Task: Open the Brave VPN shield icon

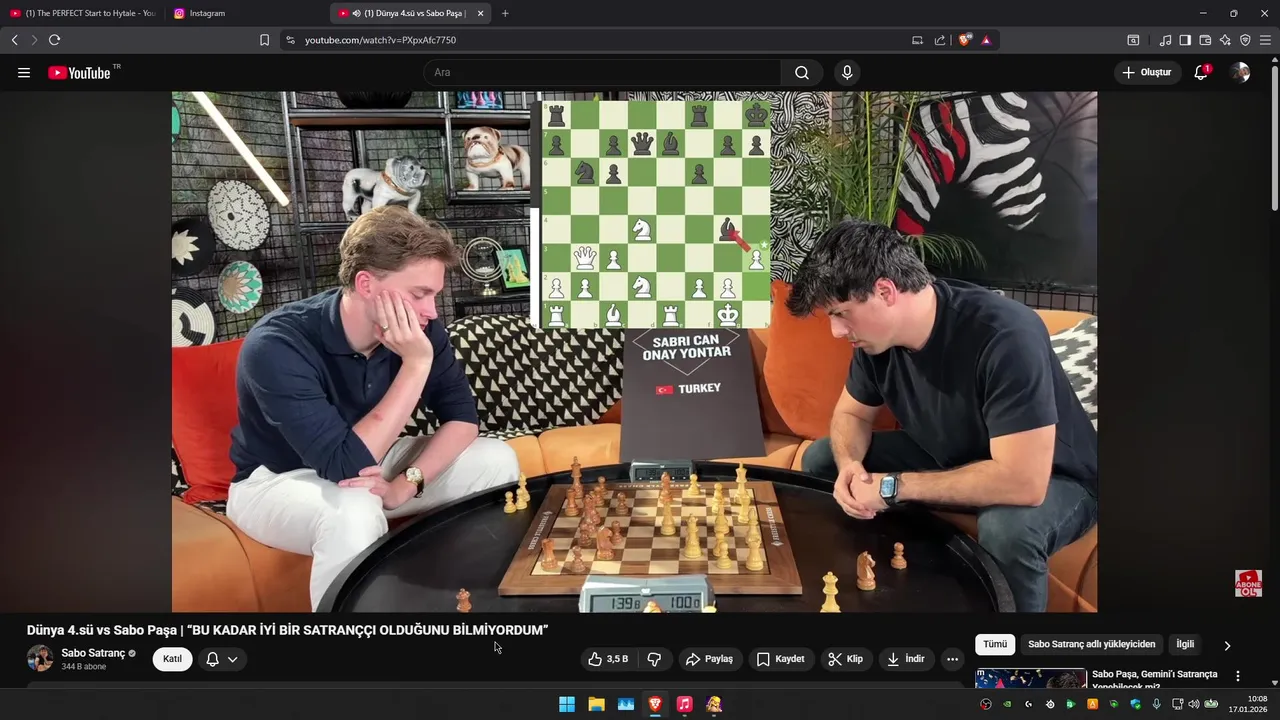Action: tap(1245, 40)
